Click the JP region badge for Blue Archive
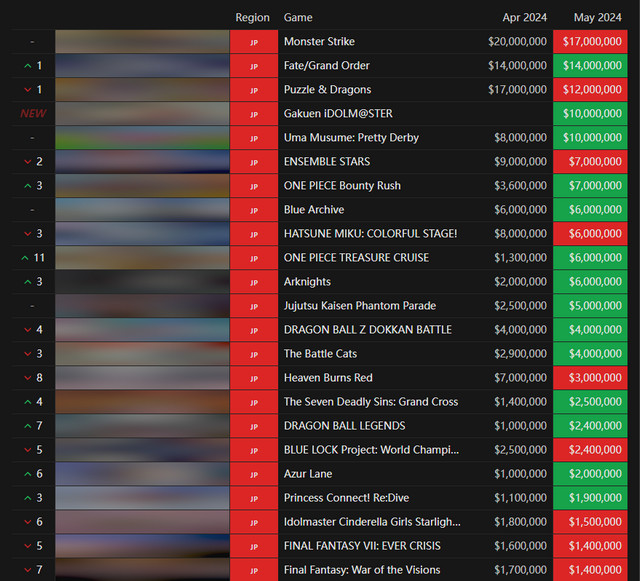Image resolution: width=640 pixels, height=581 pixels. pos(254,210)
